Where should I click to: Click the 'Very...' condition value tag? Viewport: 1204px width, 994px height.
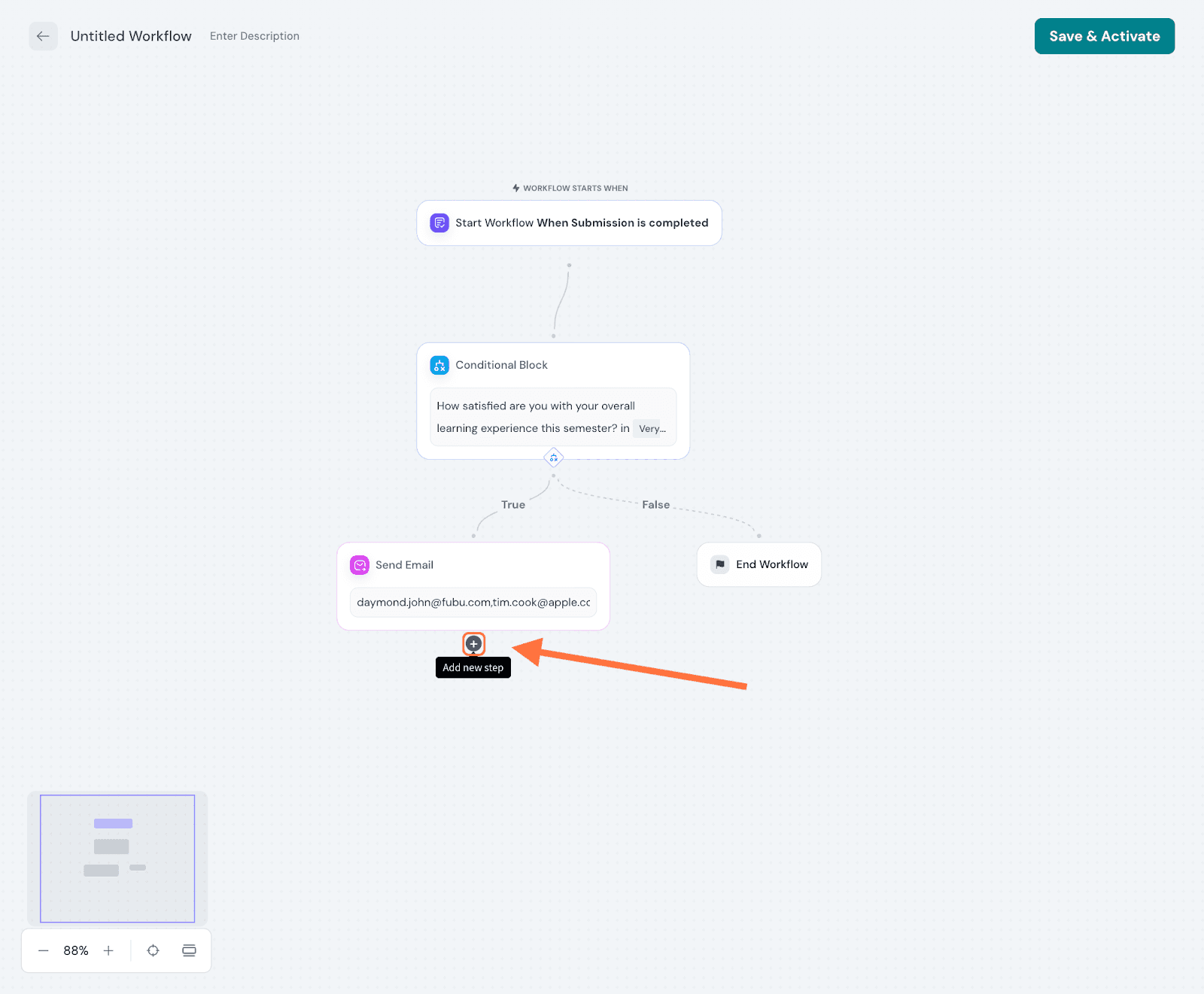click(651, 429)
